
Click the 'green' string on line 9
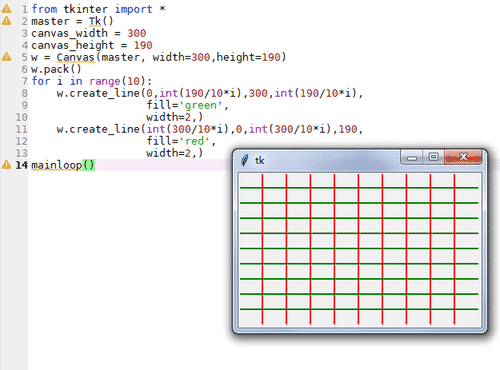pos(201,105)
